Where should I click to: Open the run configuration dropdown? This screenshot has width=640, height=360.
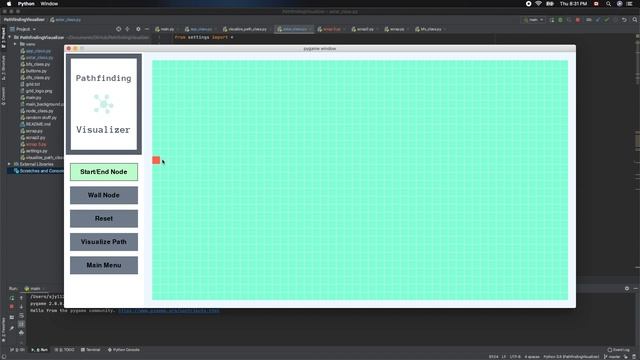(x=534, y=20)
